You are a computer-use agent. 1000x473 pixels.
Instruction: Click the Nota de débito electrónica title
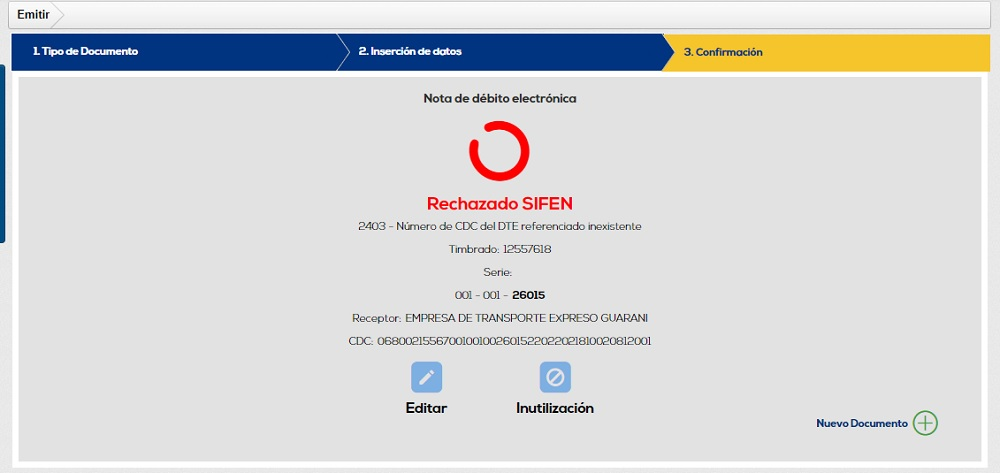tap(499, 98)
